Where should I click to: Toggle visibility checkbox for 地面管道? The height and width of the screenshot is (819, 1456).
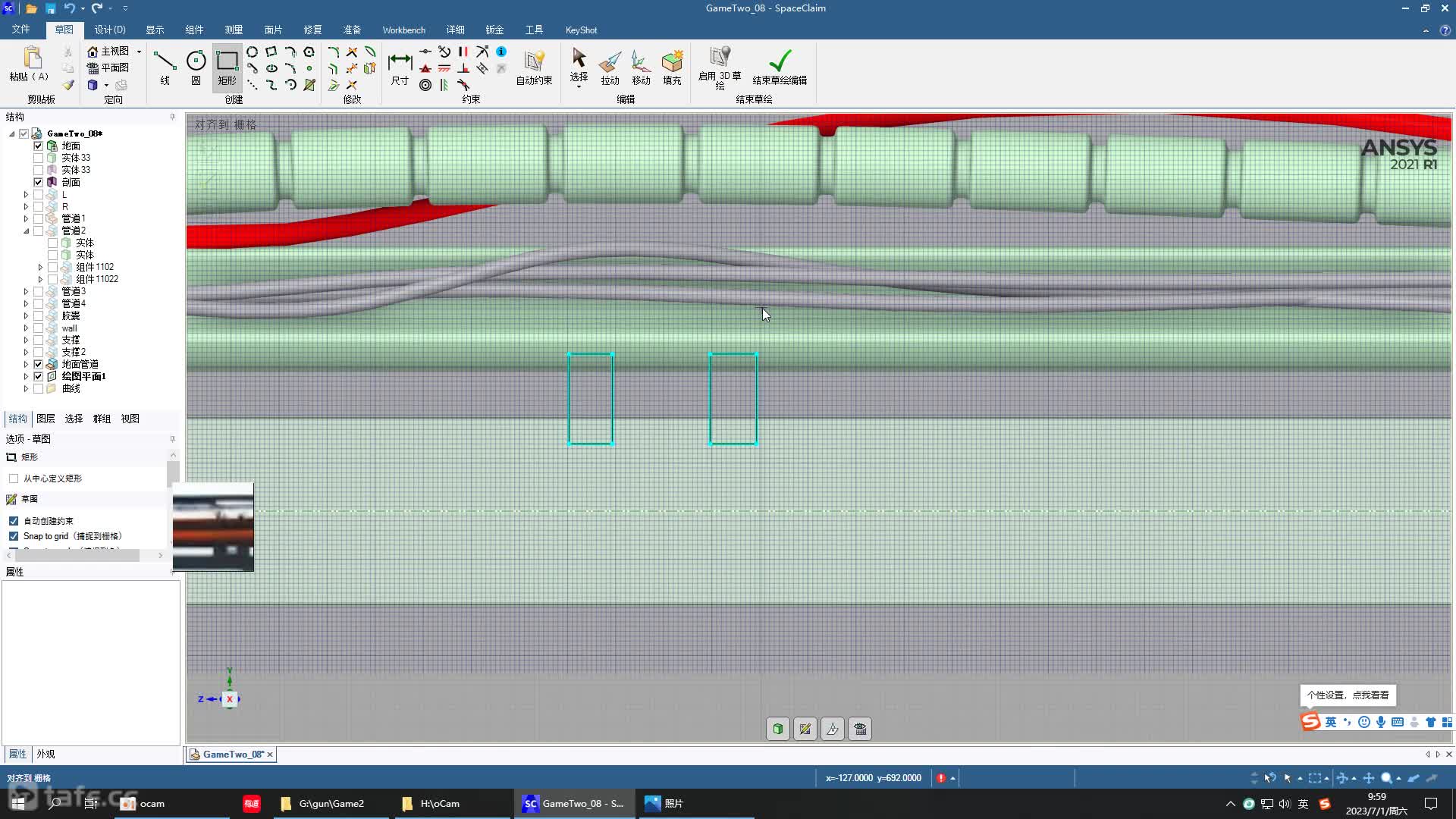(x=38, y=364)
